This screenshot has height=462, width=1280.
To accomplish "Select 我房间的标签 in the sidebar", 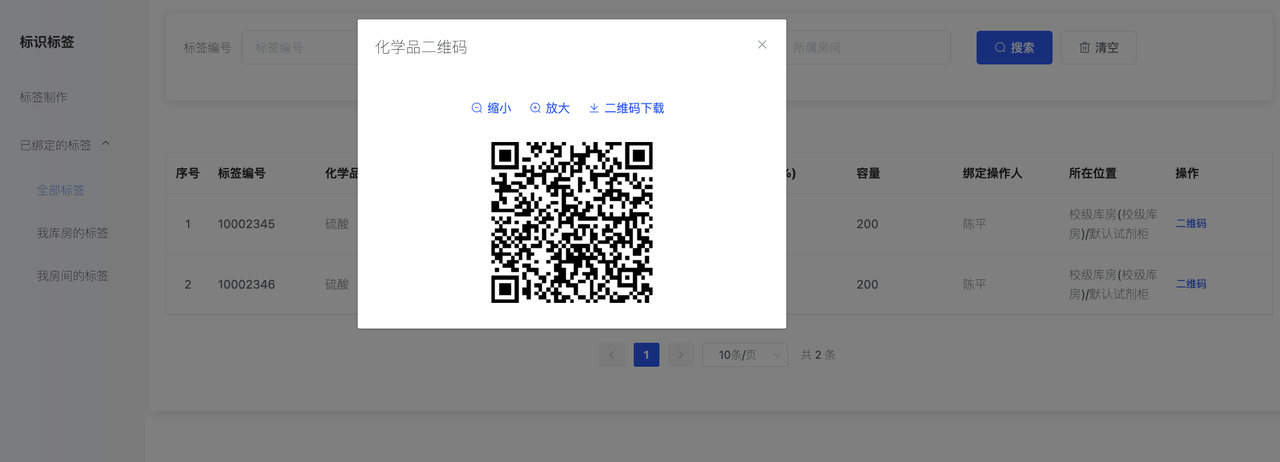I will click(x=72, y=276).
